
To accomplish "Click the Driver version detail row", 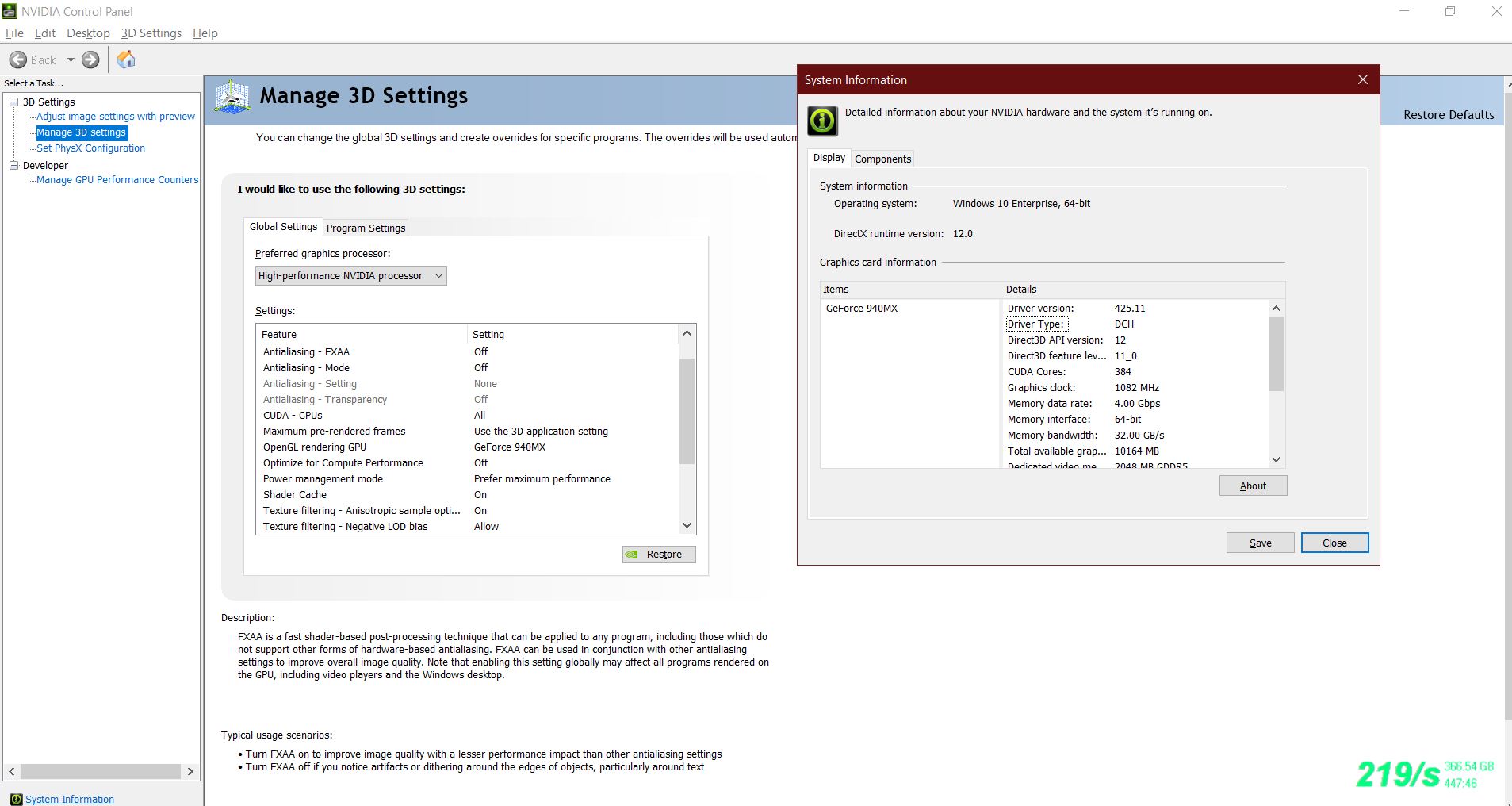I will point(1135,308).
